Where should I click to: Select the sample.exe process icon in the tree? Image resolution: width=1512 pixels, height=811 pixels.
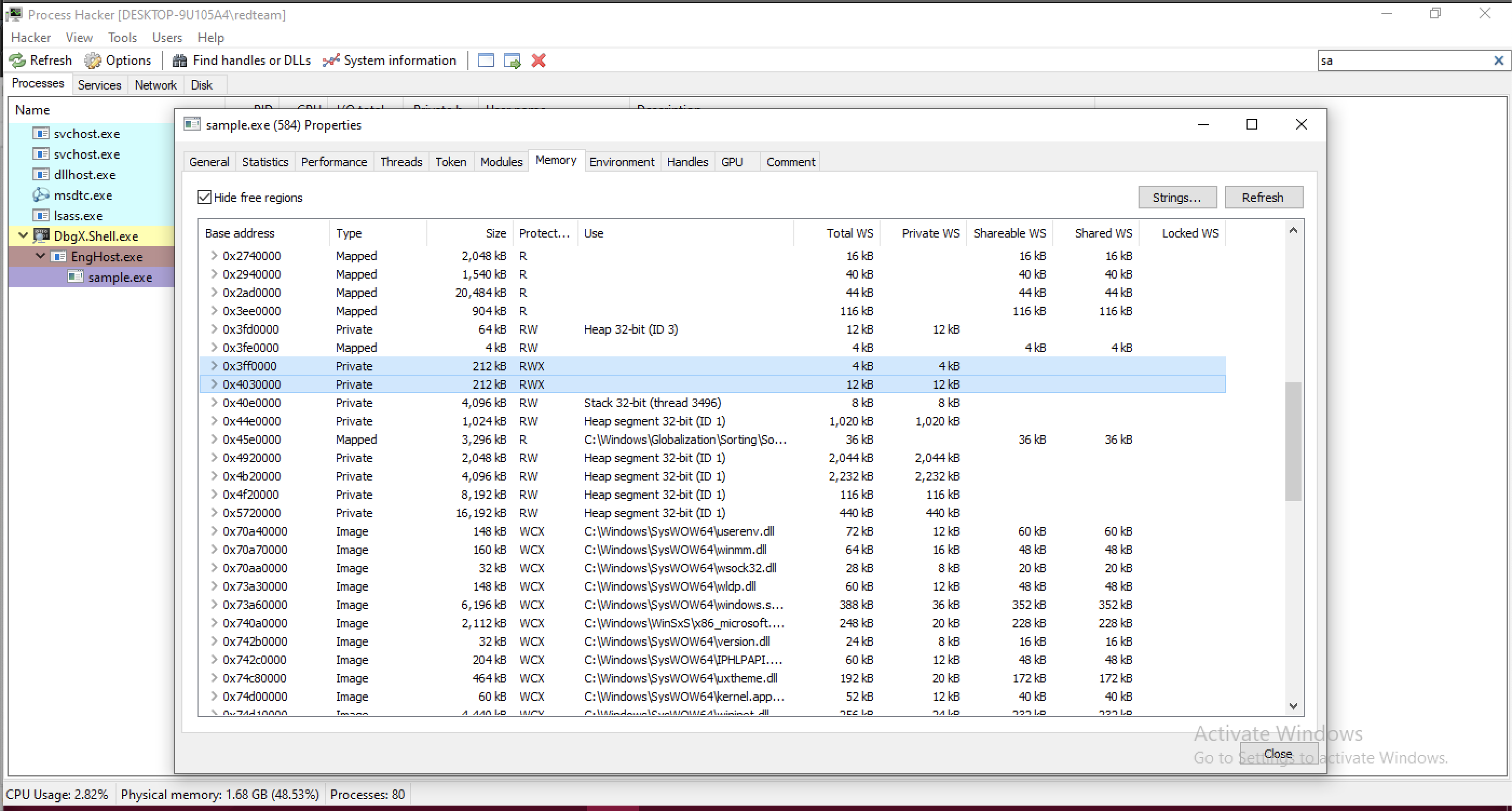(75, 276)
